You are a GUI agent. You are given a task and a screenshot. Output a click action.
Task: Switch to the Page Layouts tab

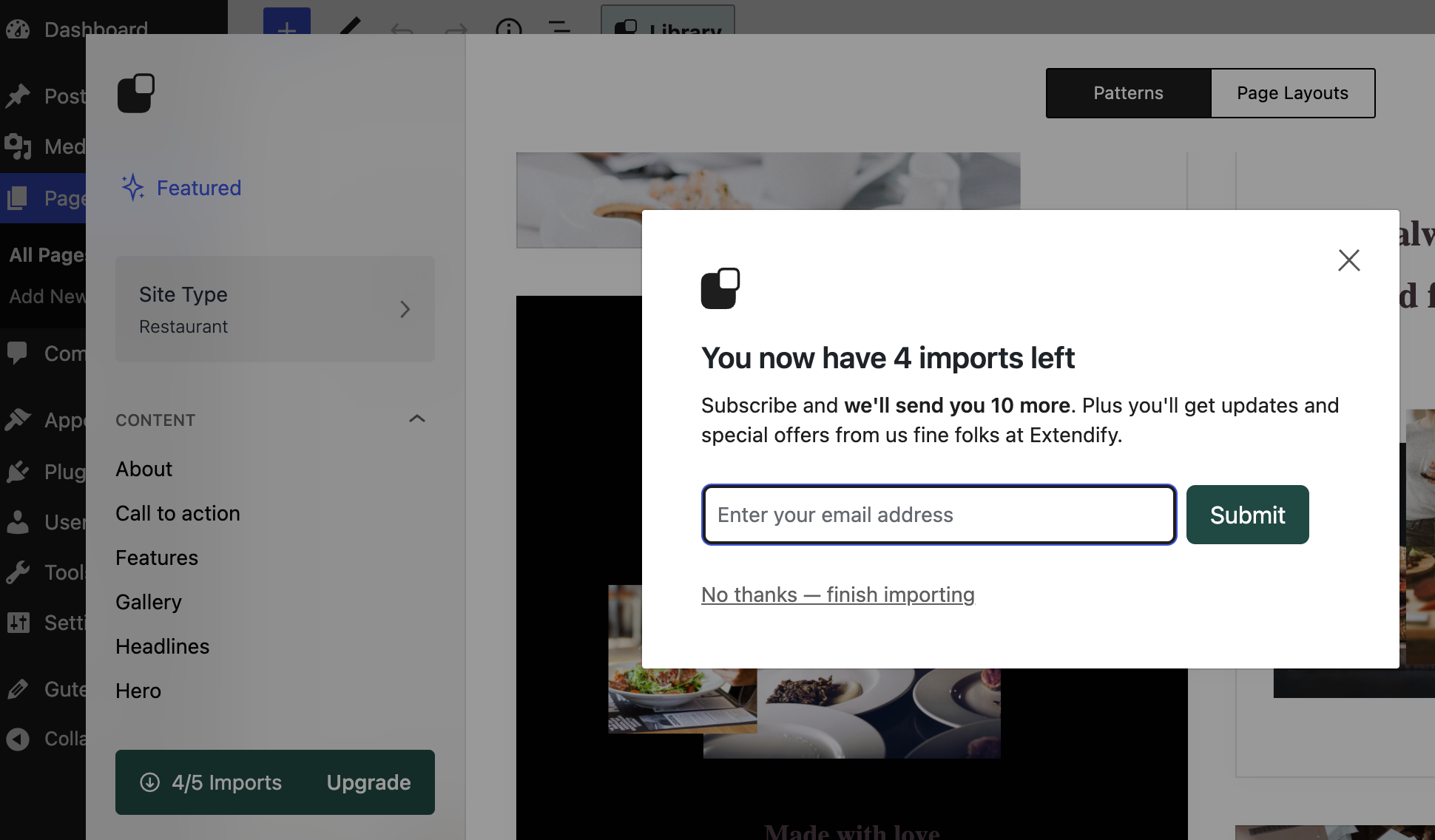click(1292, 93)
